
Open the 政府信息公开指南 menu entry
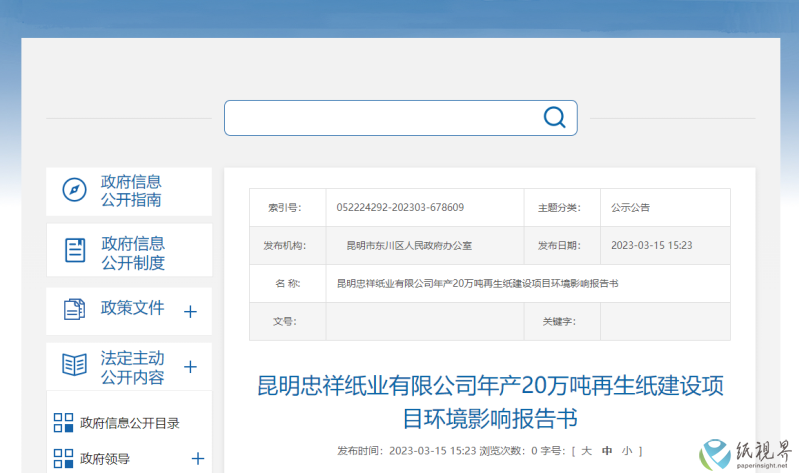pos(129,191)
